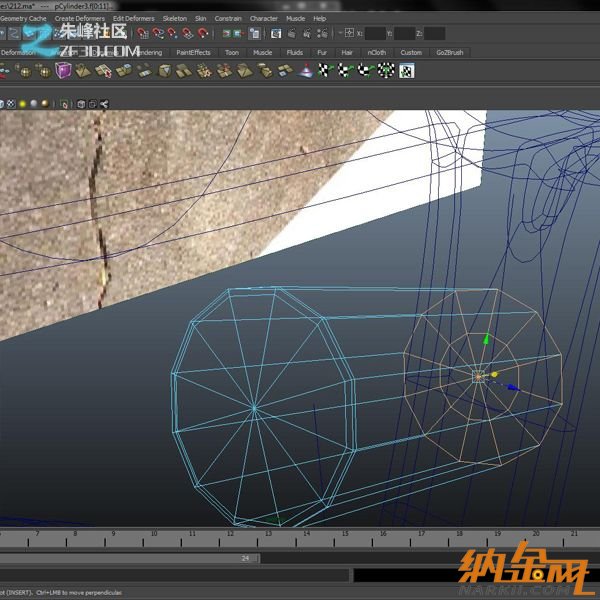Open the Skeleton menu
This screenshot has height=600, width=600.
[174, 18]
